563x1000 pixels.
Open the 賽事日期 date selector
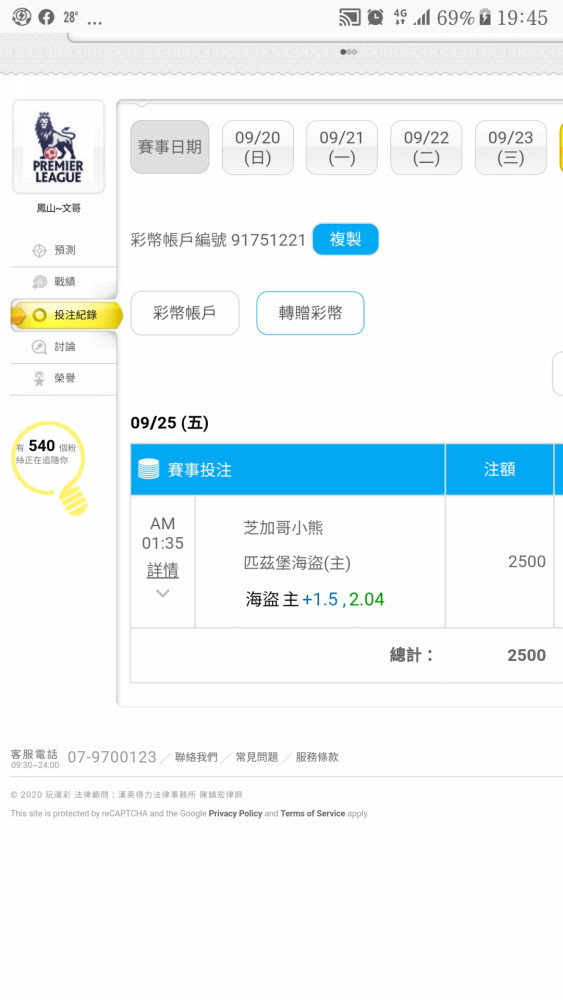point(170,147)
